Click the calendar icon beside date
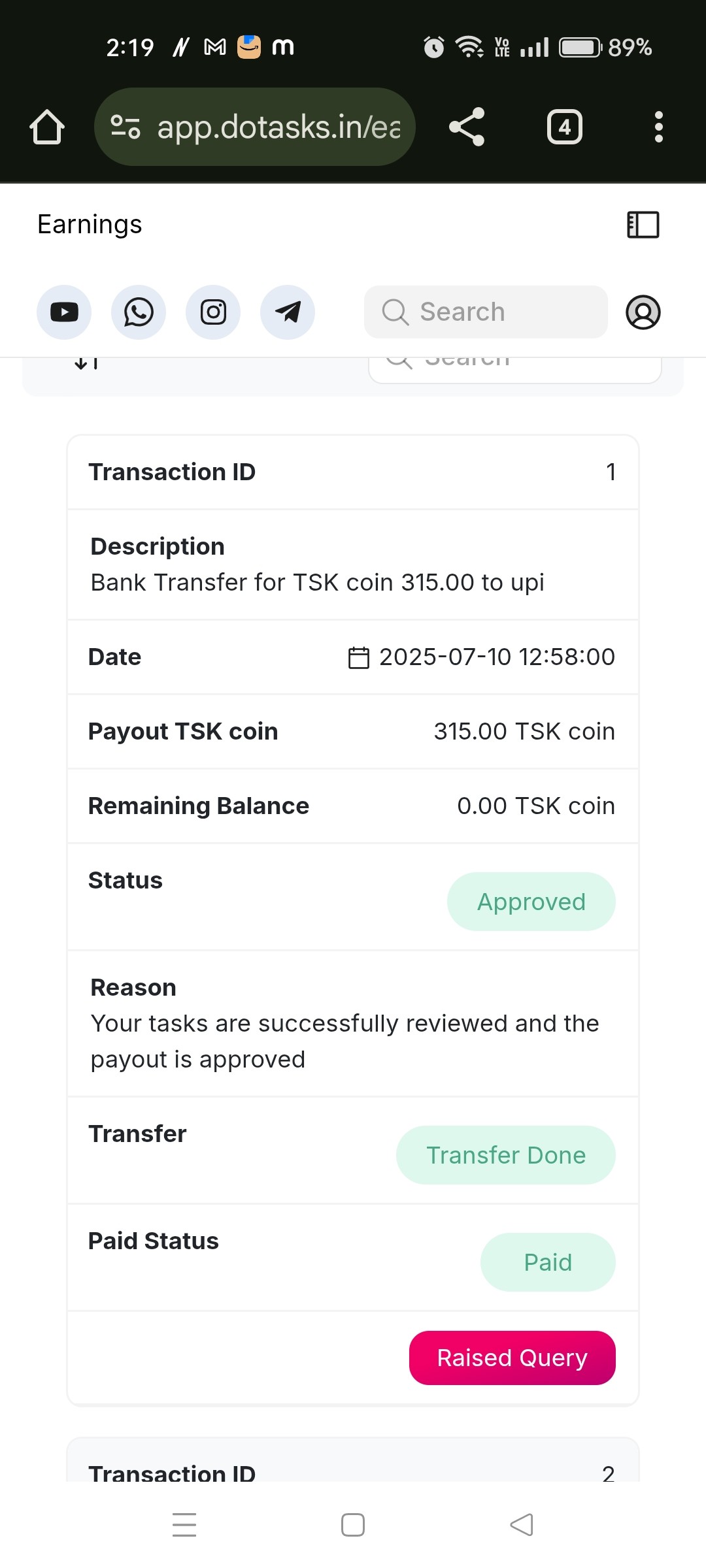The width and height of the screenshot is (706, 1568). pyautogui.click(x=359, y=657)
